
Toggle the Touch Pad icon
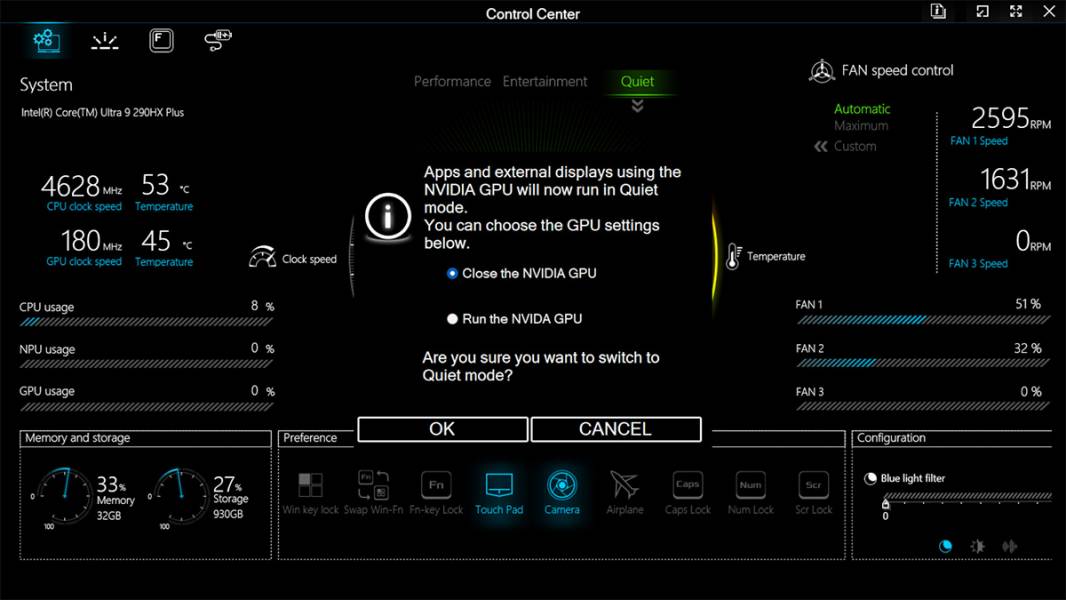coord(499,485)
